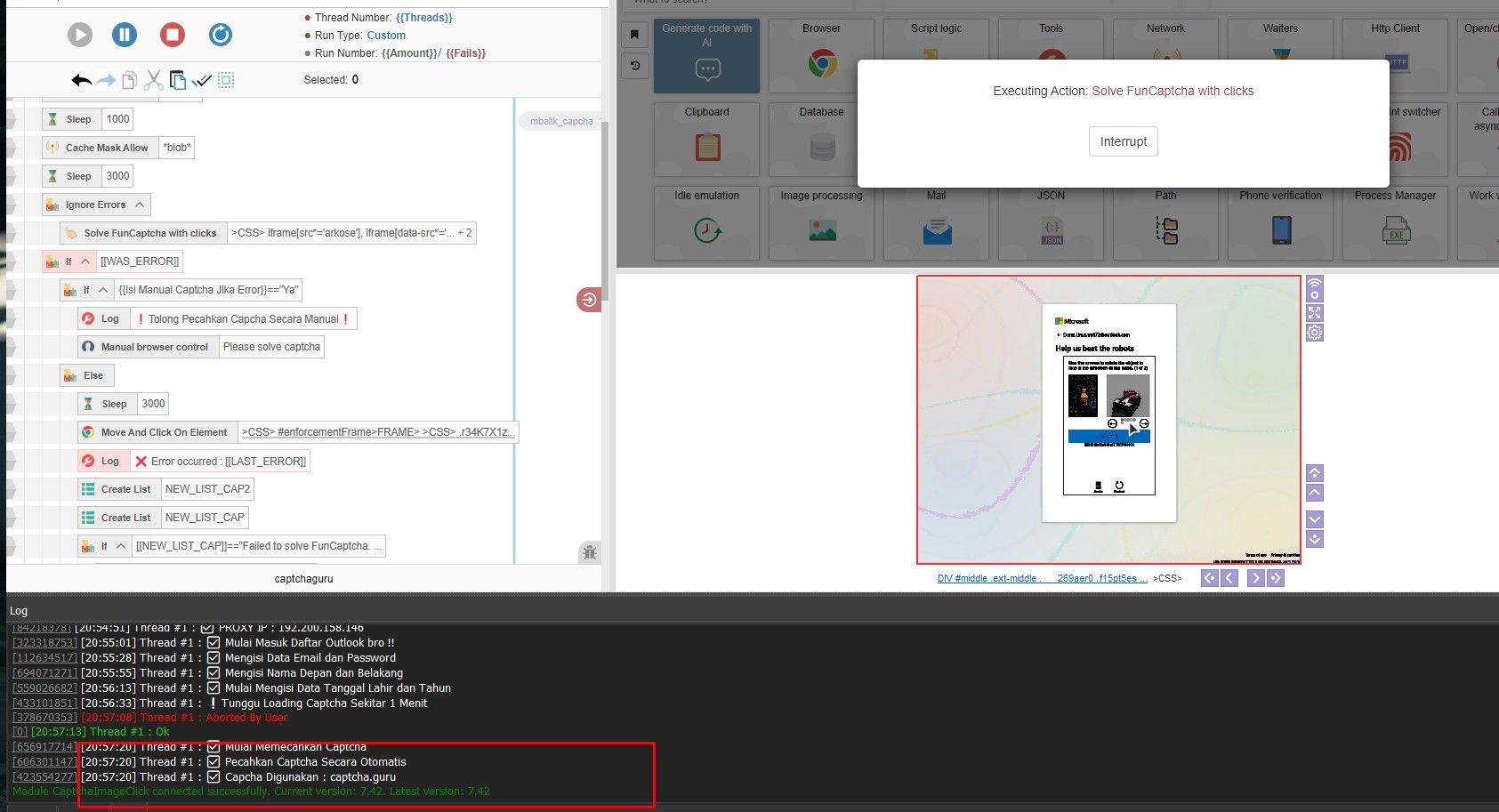1499x812 pixels.
Task: Cut an action using the scissors icon
Action: coord(153,79)
